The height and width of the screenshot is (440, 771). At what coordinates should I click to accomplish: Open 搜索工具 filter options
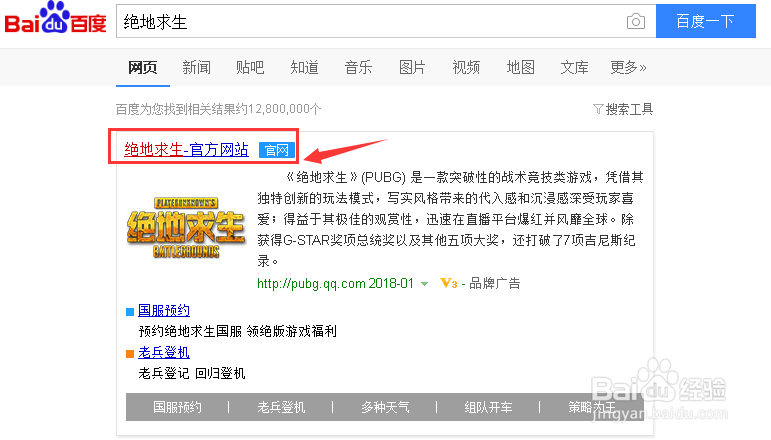pyautogui.click(x=623, y=109)
